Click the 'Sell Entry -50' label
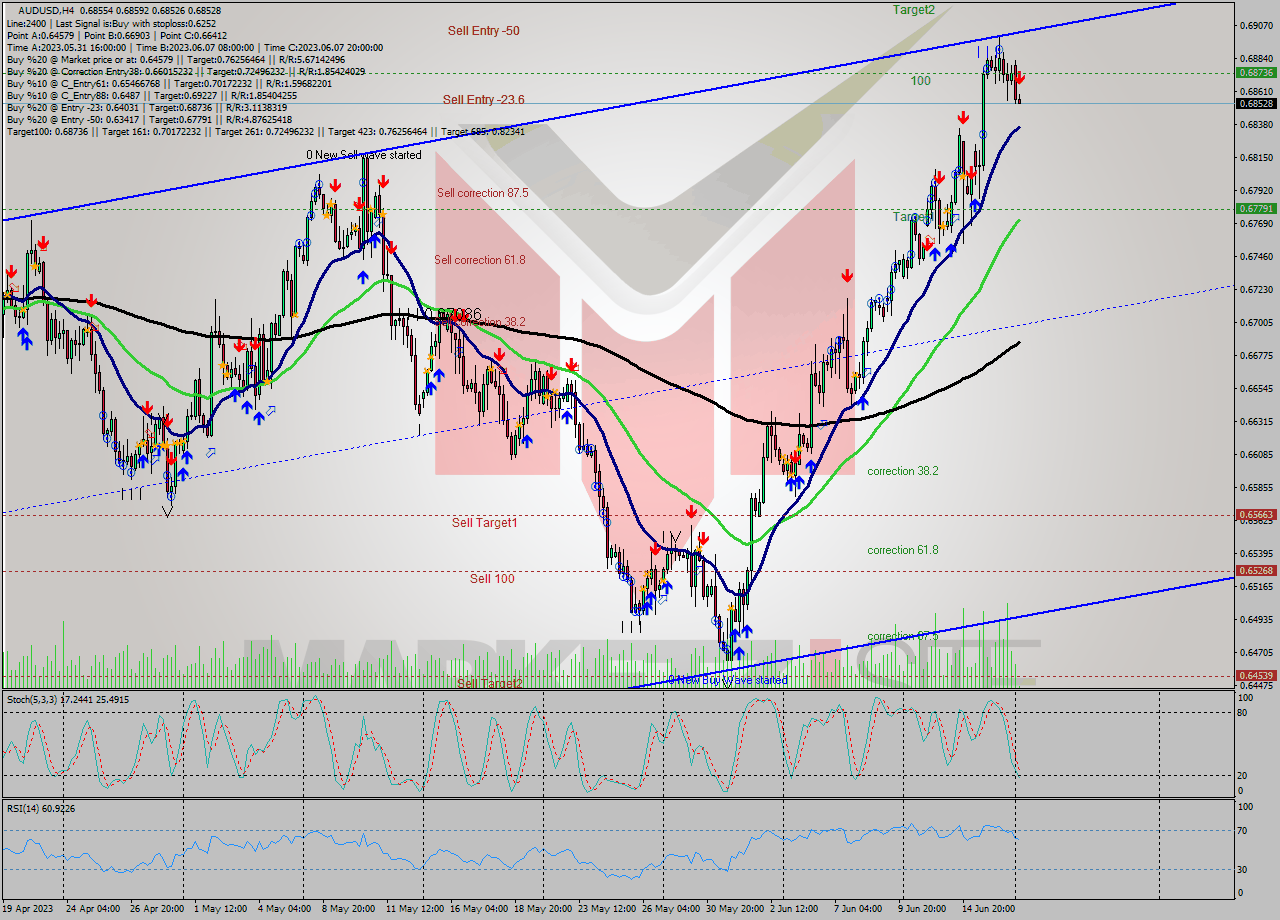Image resolution: width=1280 pixels, height=920 pixels. [x=483, y=31]
